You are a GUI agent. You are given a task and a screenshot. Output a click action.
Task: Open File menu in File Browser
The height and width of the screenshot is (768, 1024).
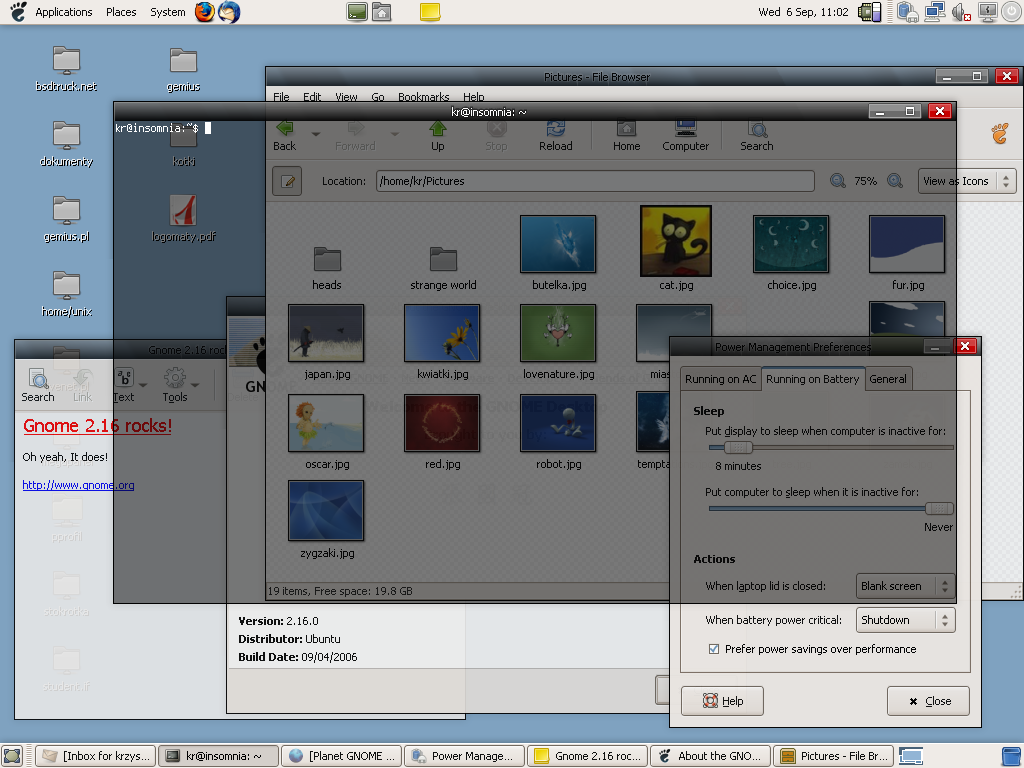pyautogui.click(x=281, y=97)
